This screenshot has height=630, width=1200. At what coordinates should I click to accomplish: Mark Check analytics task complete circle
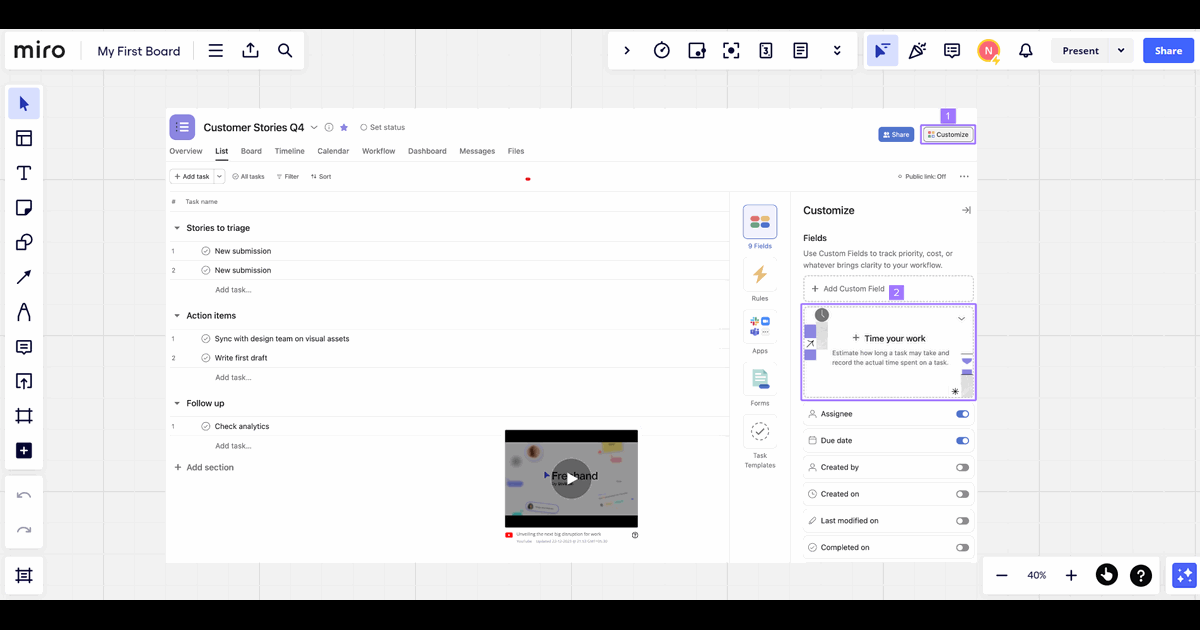coord(205,427)
